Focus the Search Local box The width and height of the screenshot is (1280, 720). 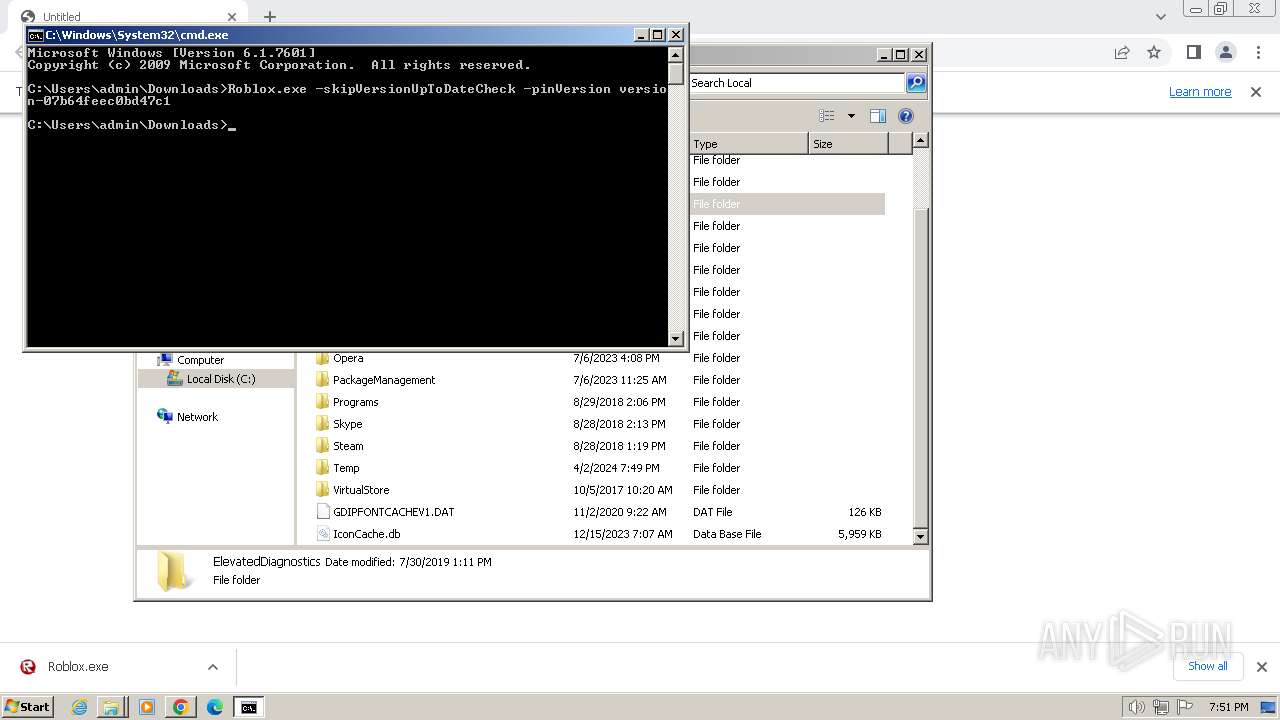[796, 83]
